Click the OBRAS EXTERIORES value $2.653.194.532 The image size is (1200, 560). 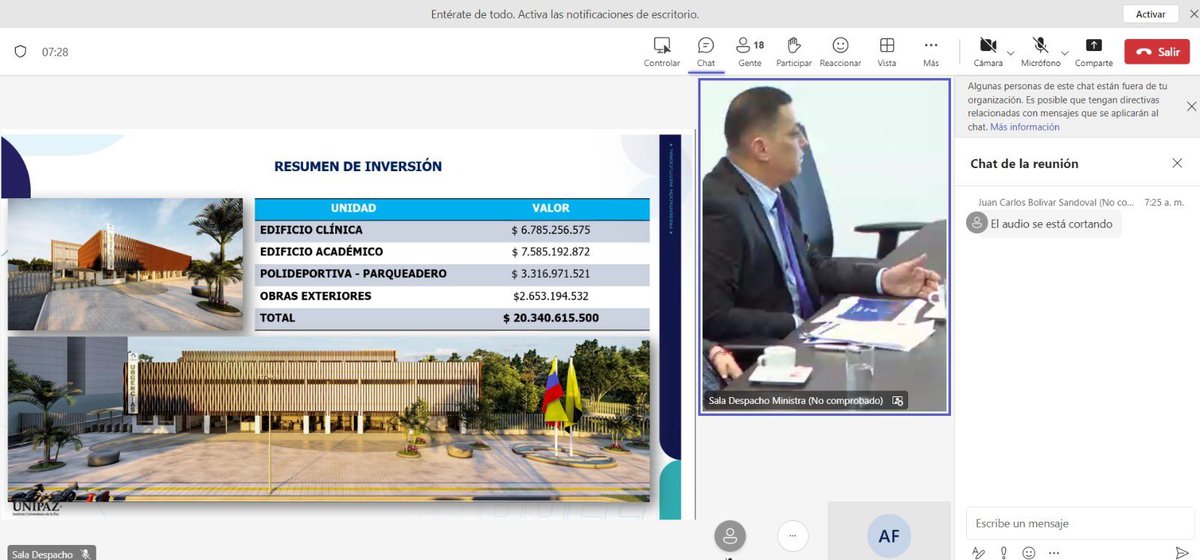pyautogui.click(x=551, y=296)
